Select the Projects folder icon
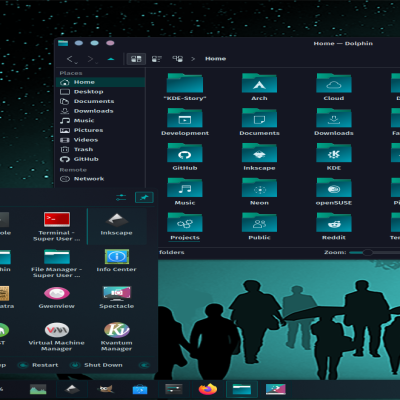 [x=185, y=222]
